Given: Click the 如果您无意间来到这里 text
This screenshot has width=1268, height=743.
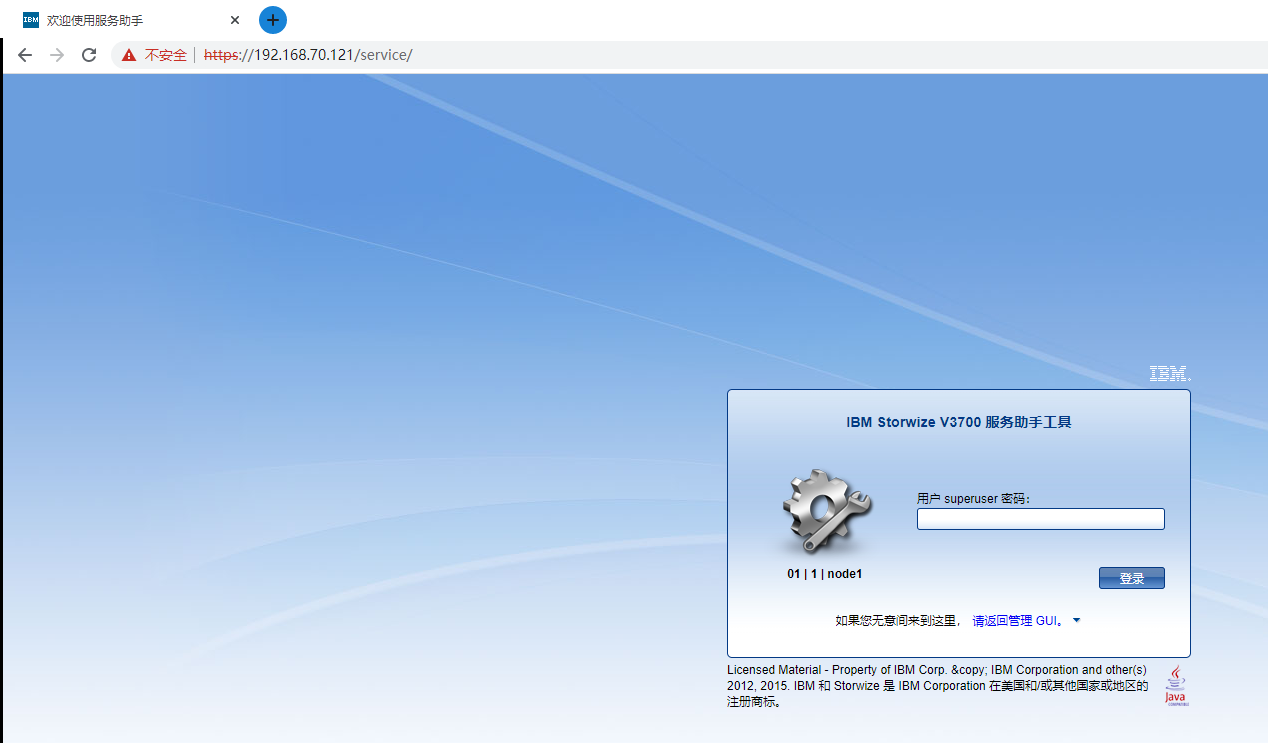Looking at the screenshot, I should [898, 621].
